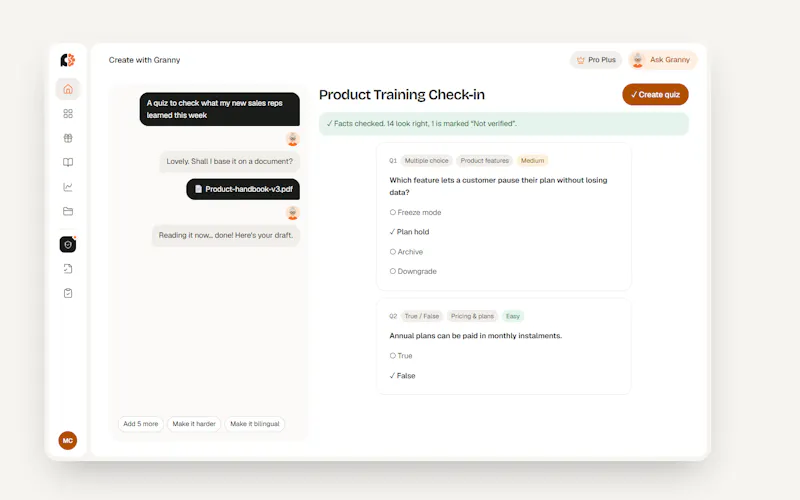The width and height of the screenshot is (800, 500).
Task: Click the True / False tag on Q2
Action: click(x=421, y=316)
